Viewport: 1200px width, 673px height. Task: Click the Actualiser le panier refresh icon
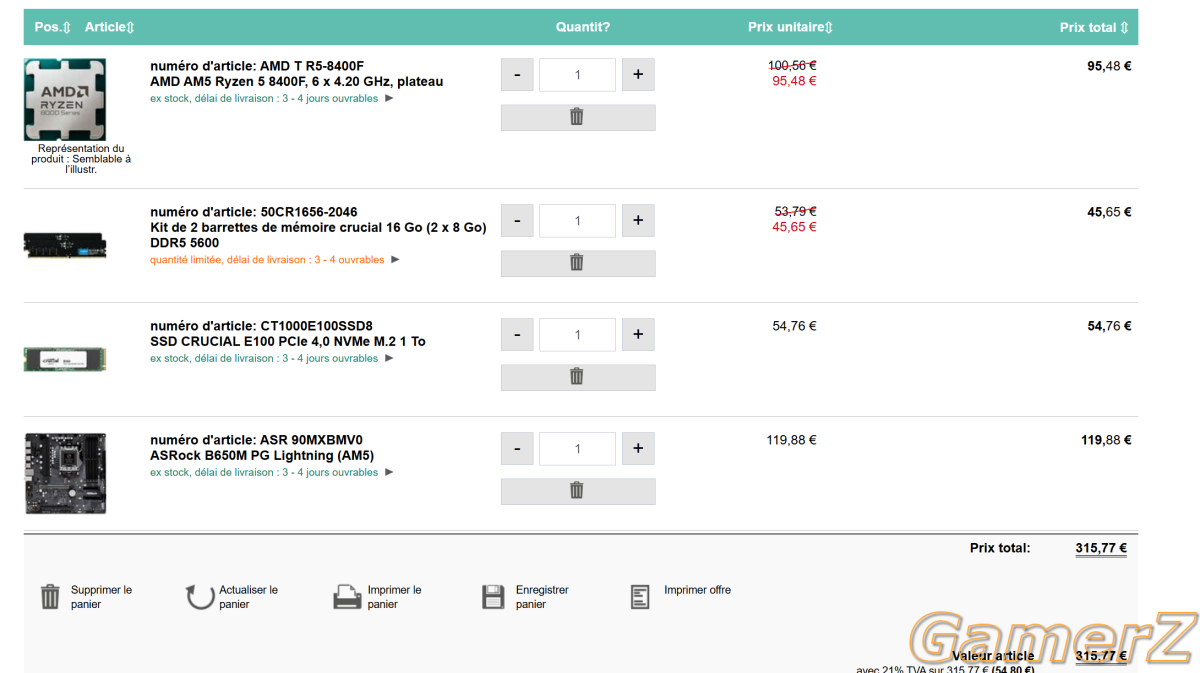click(x=199, y=597)
